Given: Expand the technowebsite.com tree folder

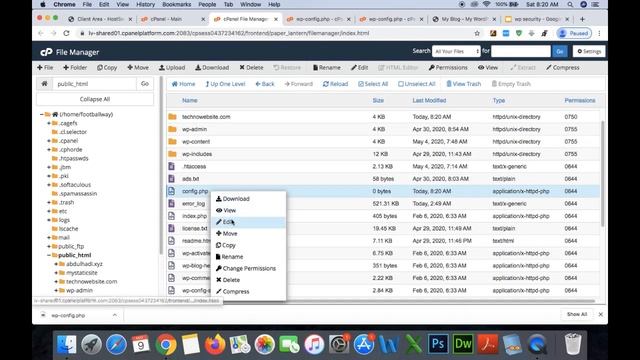Looking at the screenshot, I should tap(56, 282).
